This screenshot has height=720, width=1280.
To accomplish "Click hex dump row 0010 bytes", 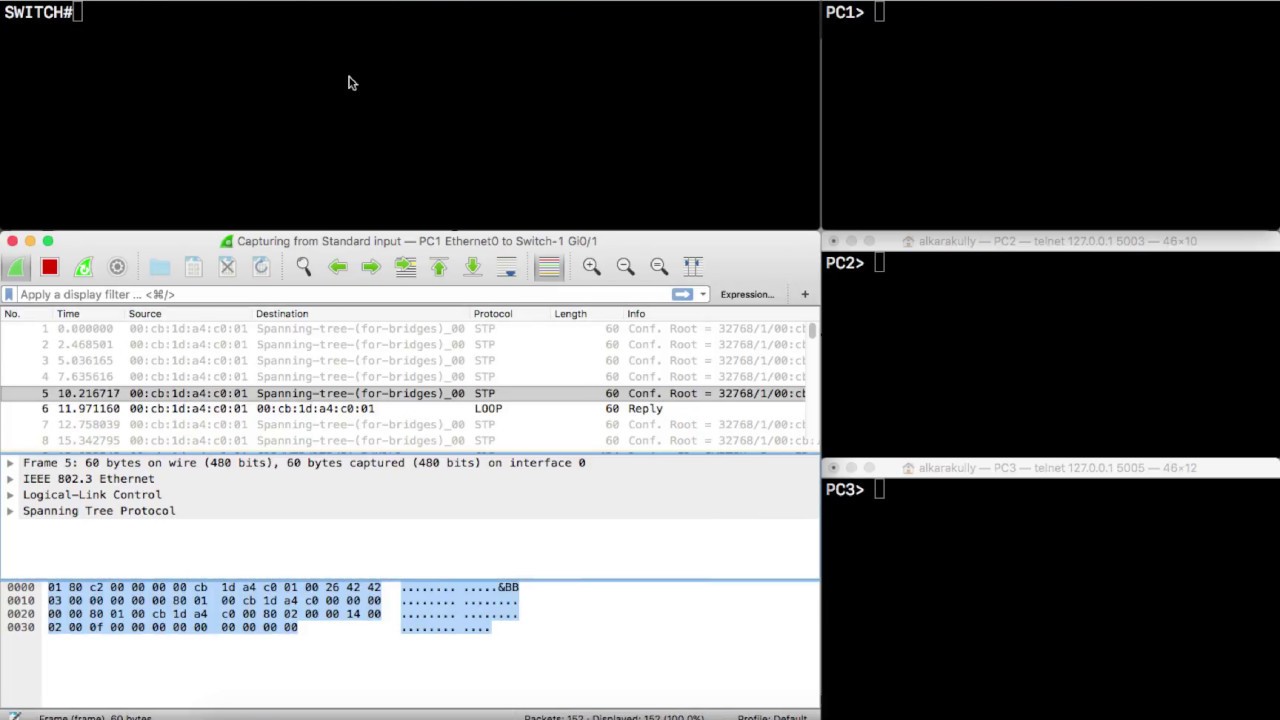I will 214,601.
